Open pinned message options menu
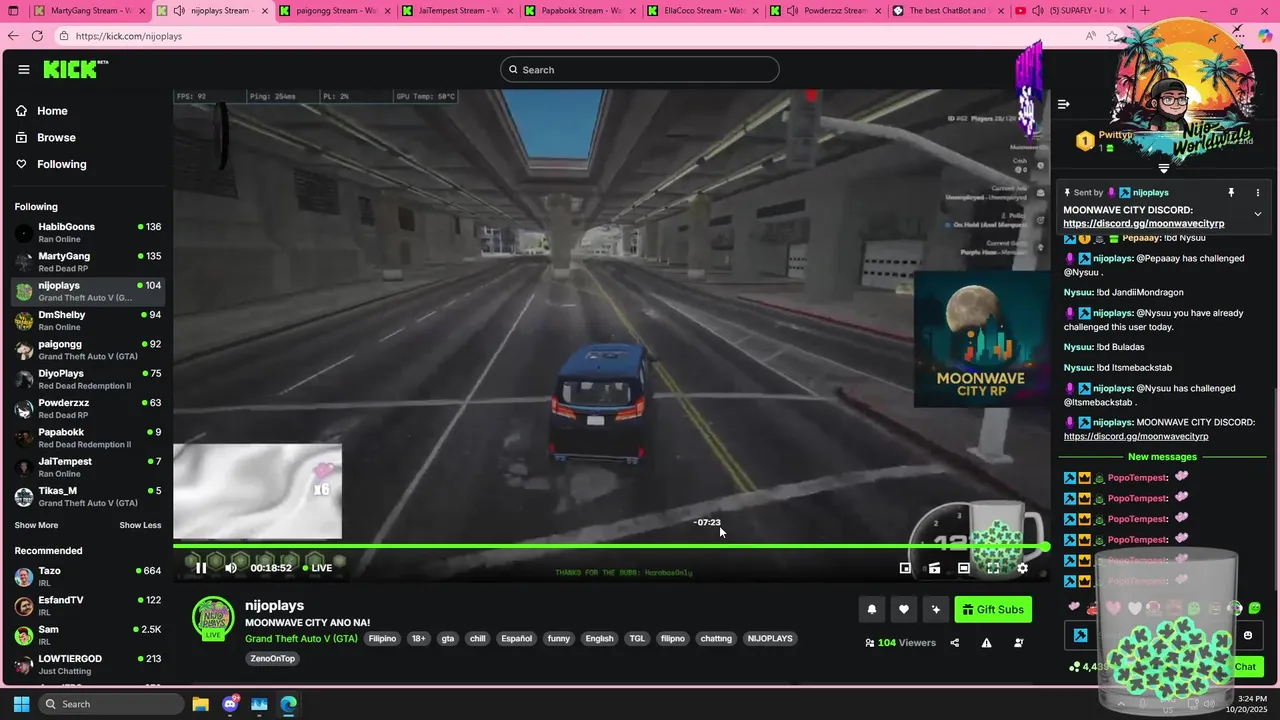The image size is (1280, 720). pos(1258,192)
